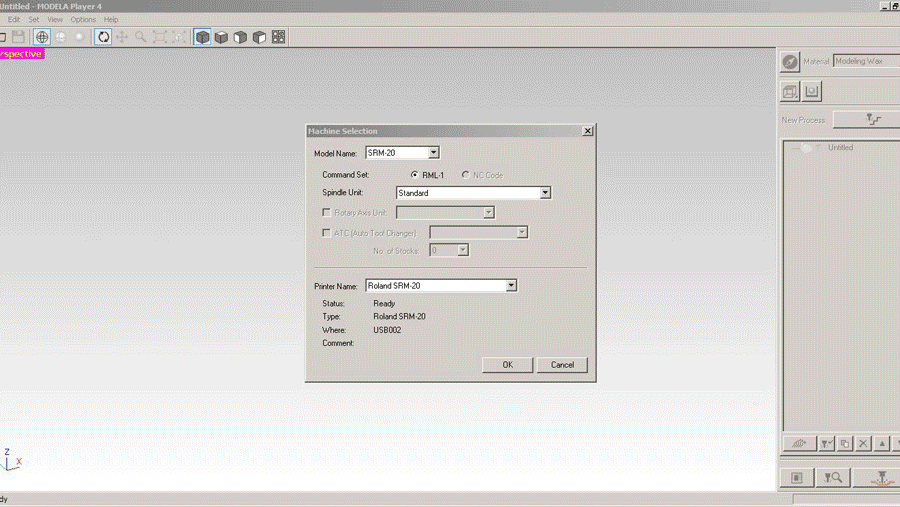This screenshot has height=507, width=900.
Task: Click the USB002 port value text
Action: [387, 330]
